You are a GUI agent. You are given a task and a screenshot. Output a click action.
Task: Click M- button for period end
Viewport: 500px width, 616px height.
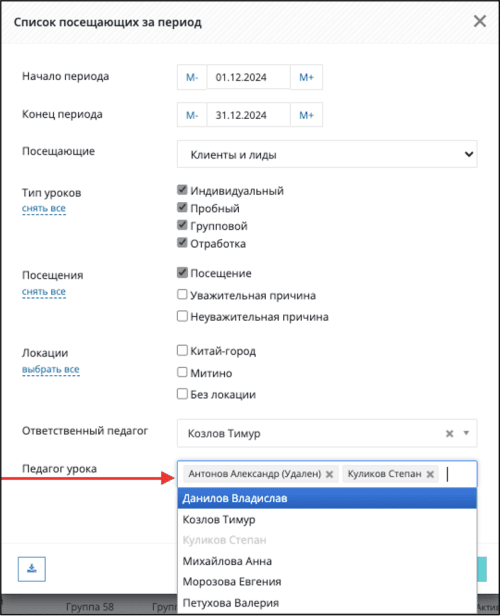pyautogui.click(x=192, y=115)
